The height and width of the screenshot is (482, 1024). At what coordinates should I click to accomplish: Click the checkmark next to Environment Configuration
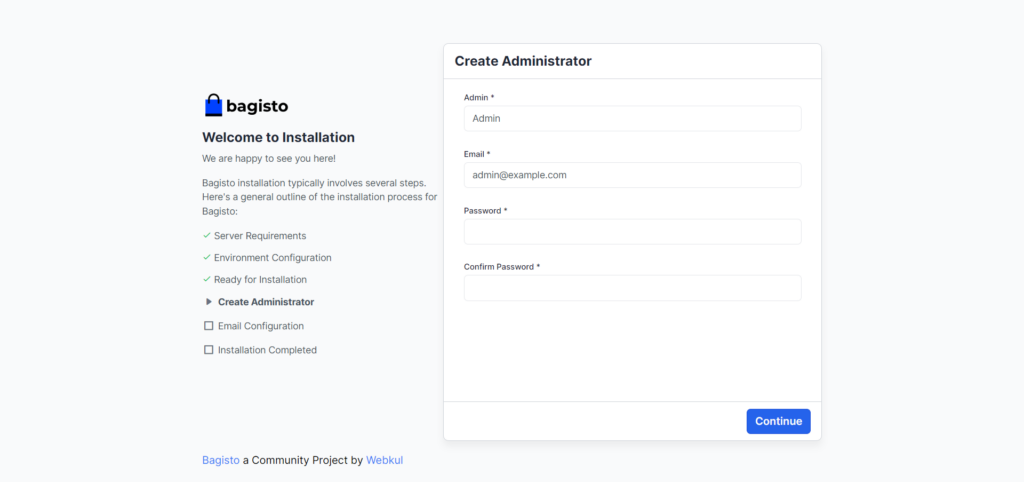pos(206,257)
